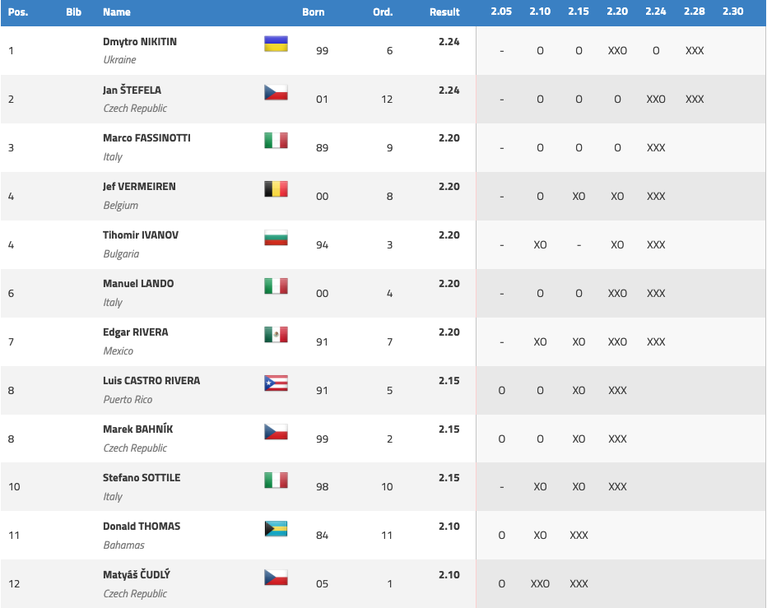The height and width of the screenshot is (608, 767).
Task: Click Edgar RIVERA's 2.20 result
Action: (x=449, y=332)
